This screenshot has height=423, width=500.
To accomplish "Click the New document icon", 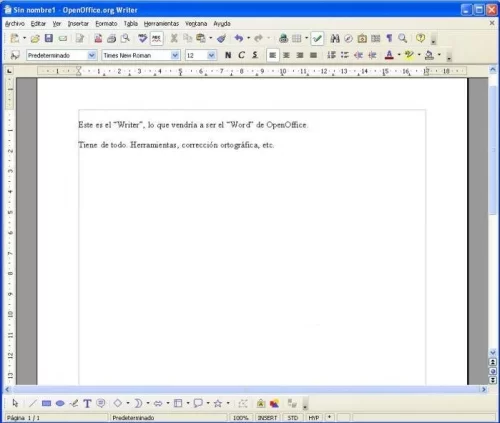I will [x=14, y=38].
